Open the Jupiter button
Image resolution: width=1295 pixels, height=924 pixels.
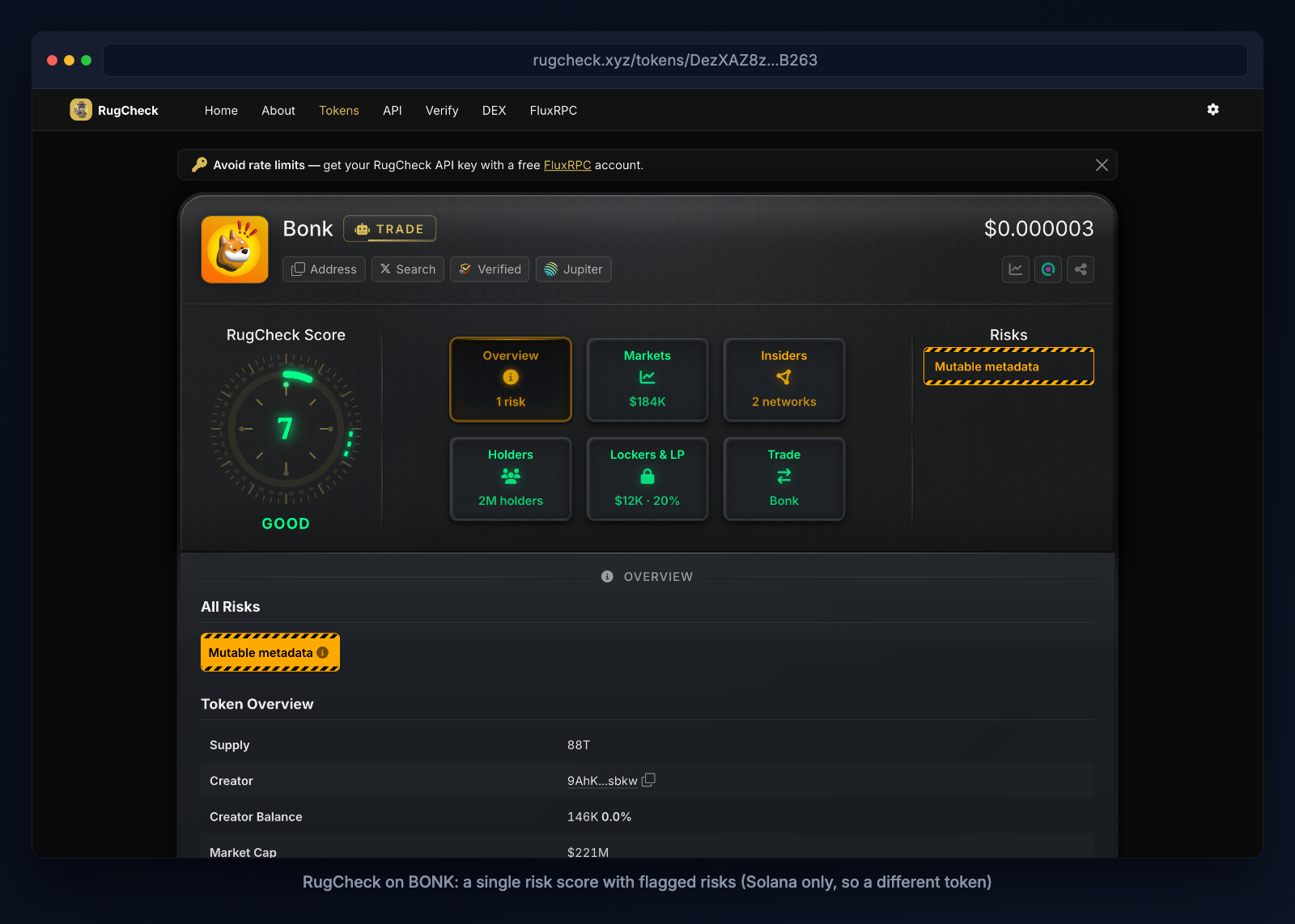[x=574, y=269]
